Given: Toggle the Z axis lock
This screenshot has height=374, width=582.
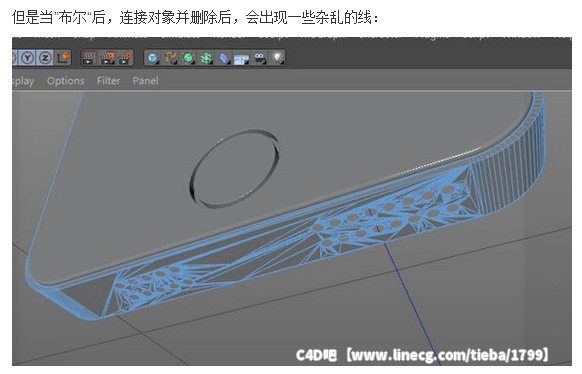Looking at the screenshot, I should 45,58.
